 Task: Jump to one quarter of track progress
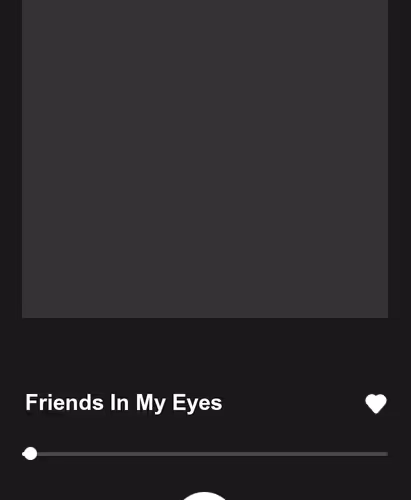113,454
